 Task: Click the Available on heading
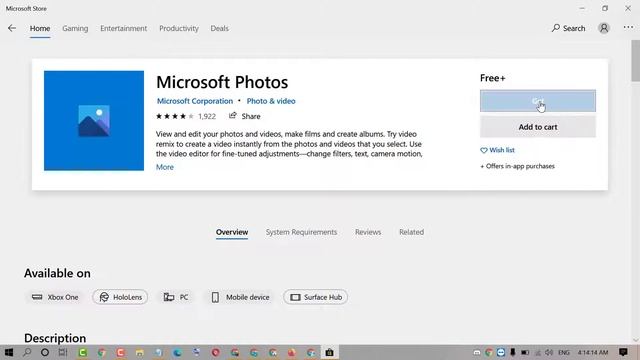[57, 273]
